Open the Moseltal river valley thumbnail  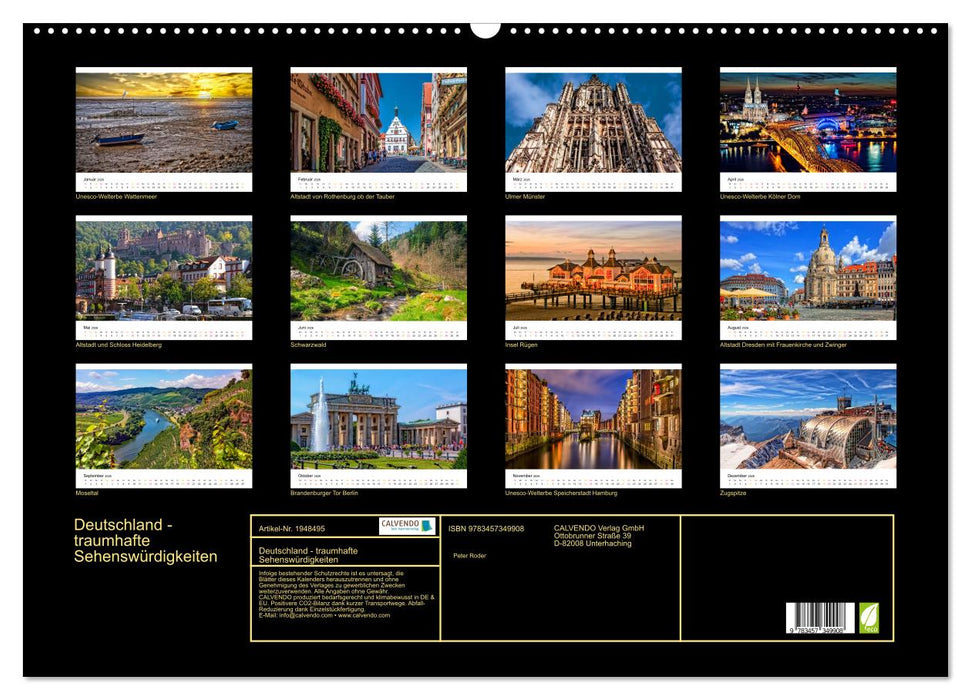click(164, 417)
